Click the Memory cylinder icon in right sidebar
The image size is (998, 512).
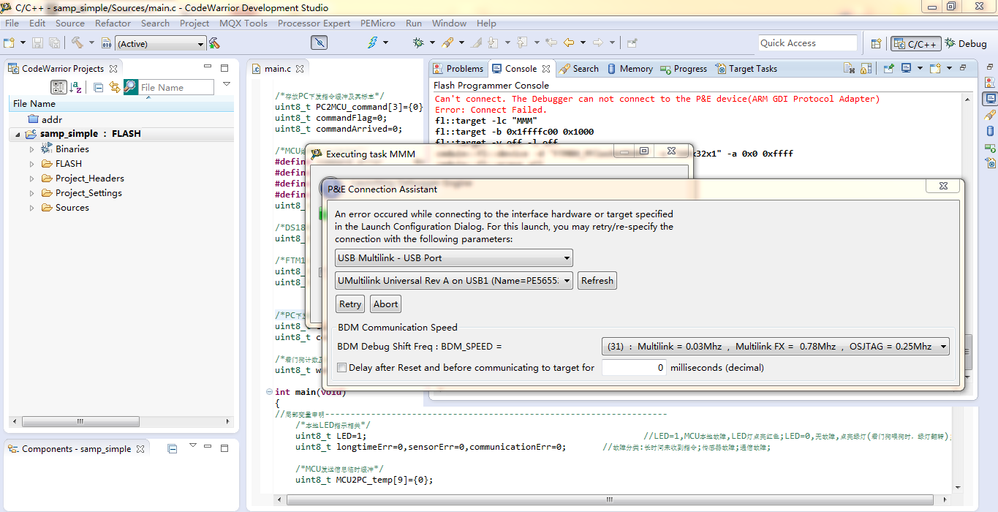[990, 131]
